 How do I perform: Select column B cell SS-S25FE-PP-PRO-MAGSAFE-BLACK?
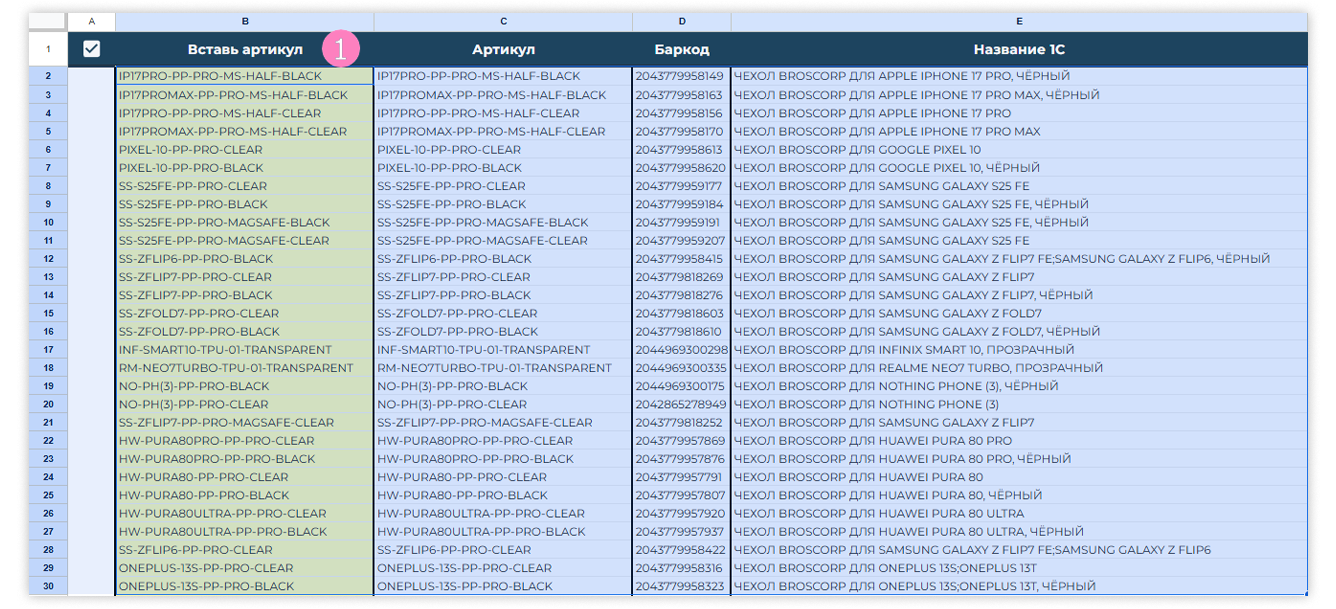coord(245,222)
